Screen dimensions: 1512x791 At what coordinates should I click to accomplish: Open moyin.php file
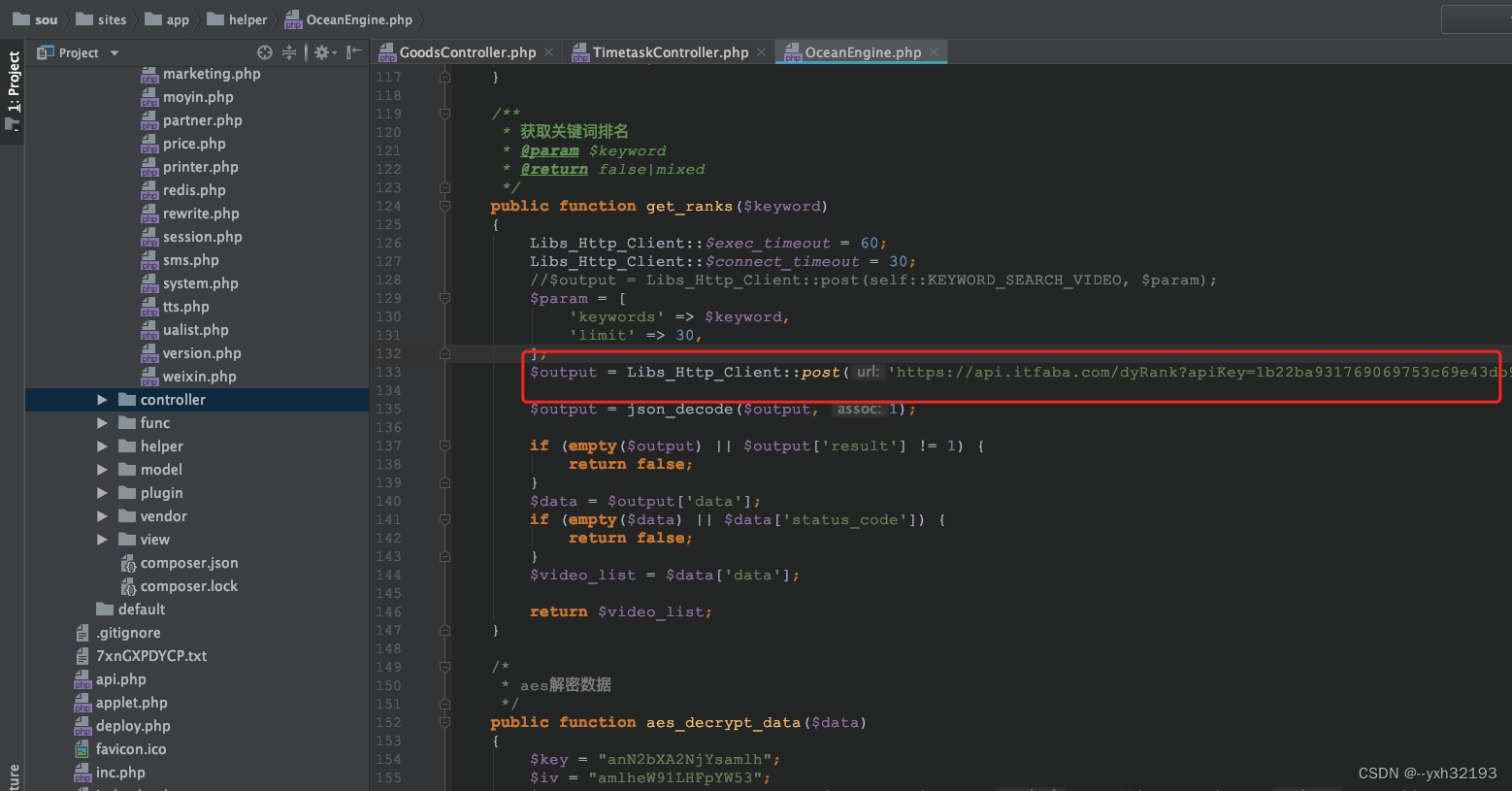coord(187,97)
